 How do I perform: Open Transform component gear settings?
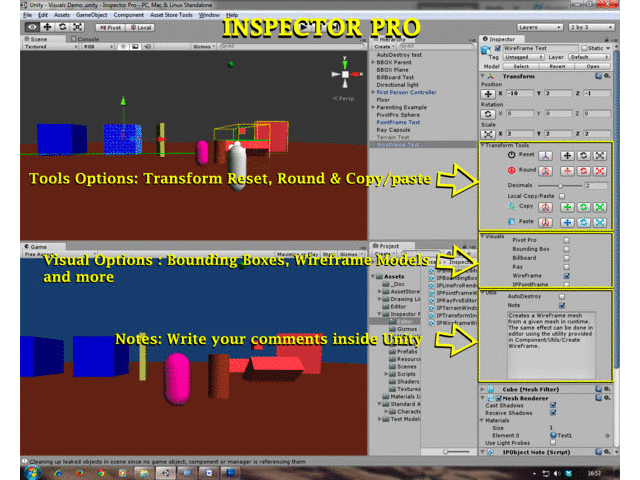tap(607, 76)
